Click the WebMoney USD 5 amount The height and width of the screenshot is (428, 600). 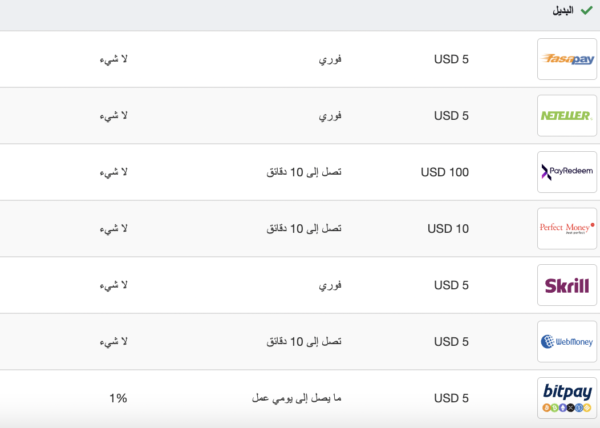coord(451,342)
